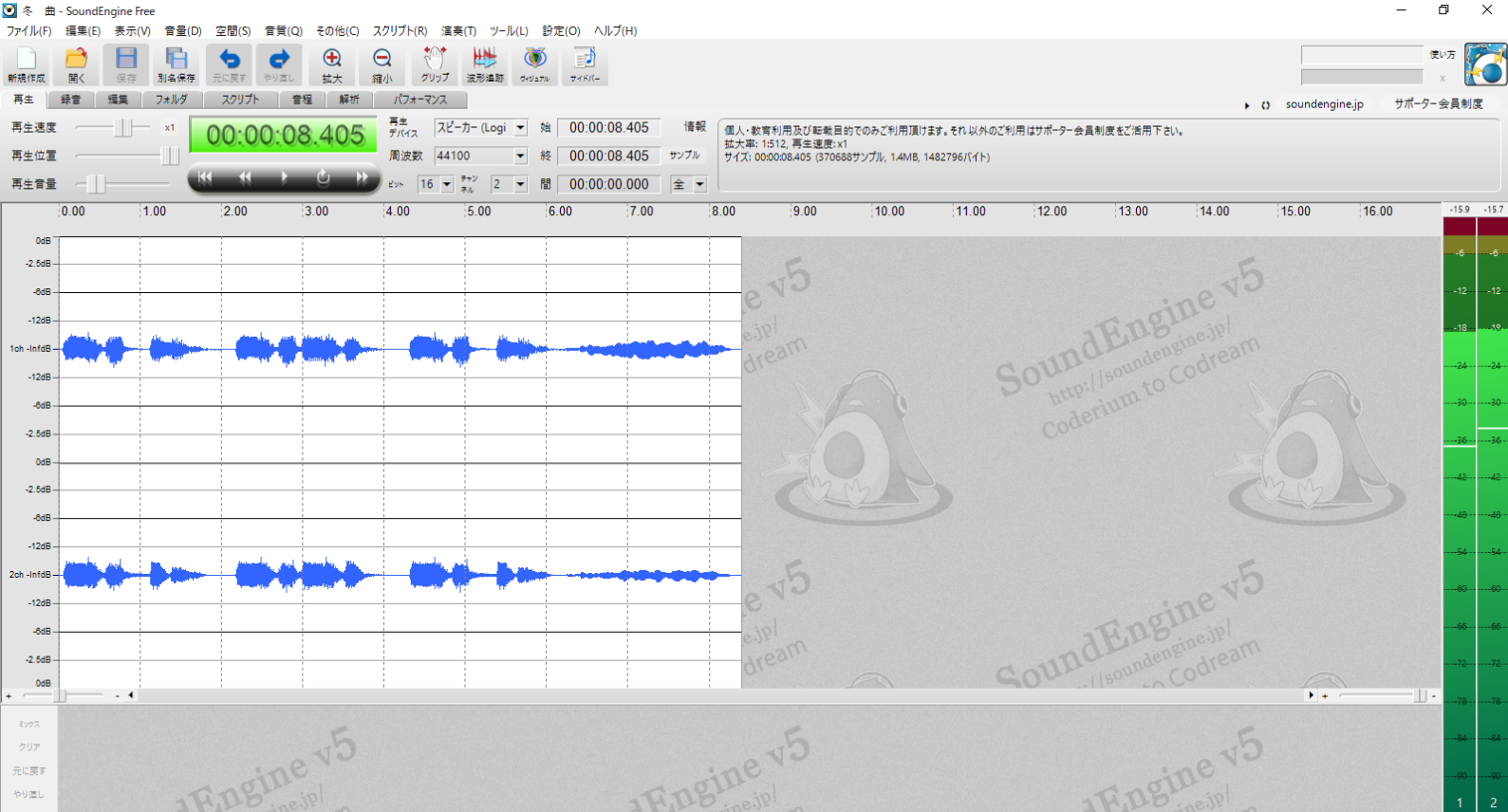This screenshot has height=812, width=1508.
Task: Click the 間 duration time field
Action: pyautogui.click(x=609, y=184)
